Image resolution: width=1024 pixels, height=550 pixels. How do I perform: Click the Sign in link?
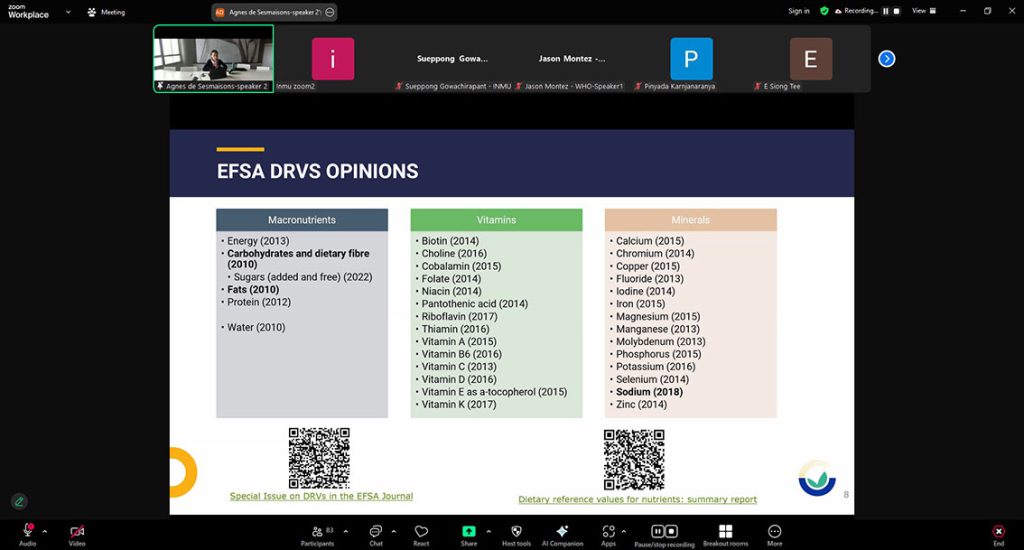click(798, 11)
